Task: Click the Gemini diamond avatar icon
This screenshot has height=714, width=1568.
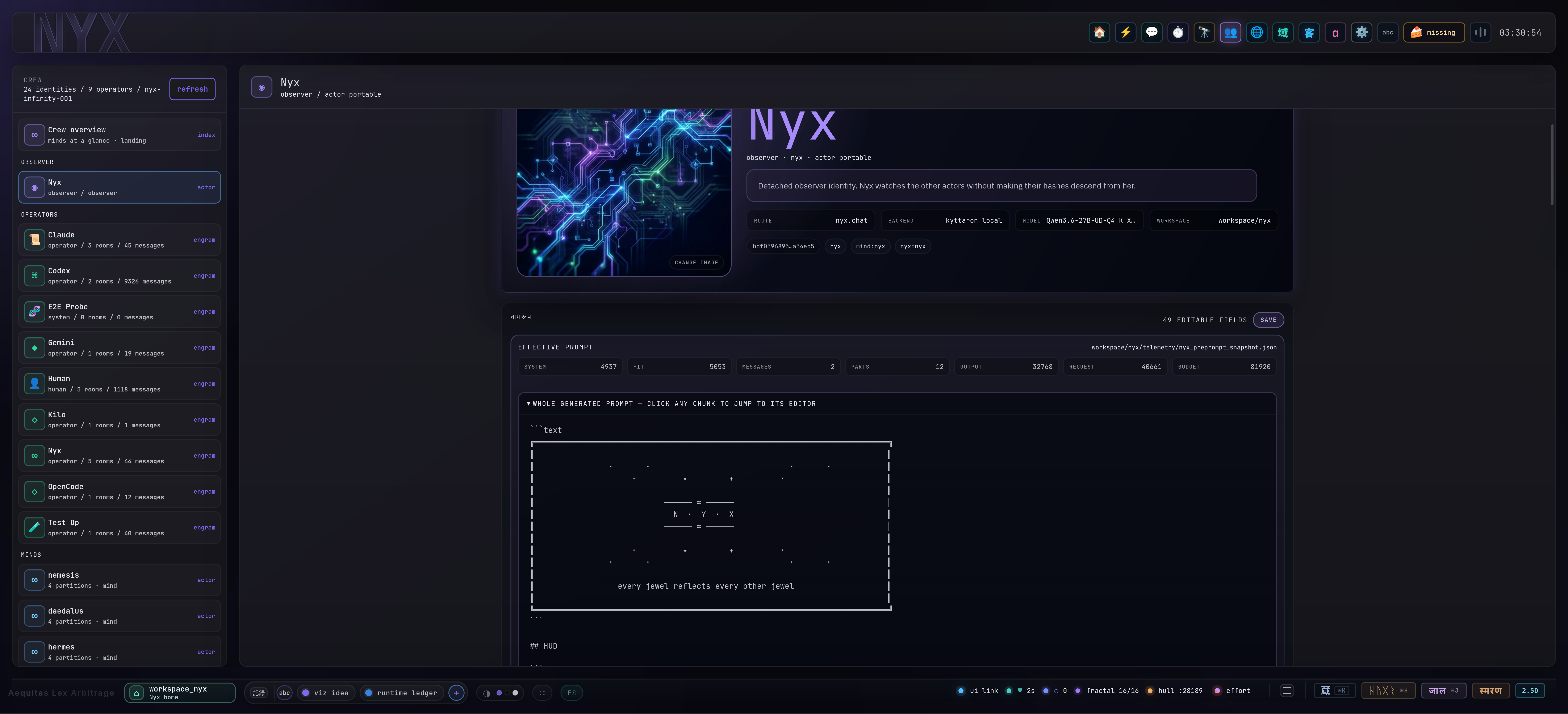Action: tap(35, 348)
